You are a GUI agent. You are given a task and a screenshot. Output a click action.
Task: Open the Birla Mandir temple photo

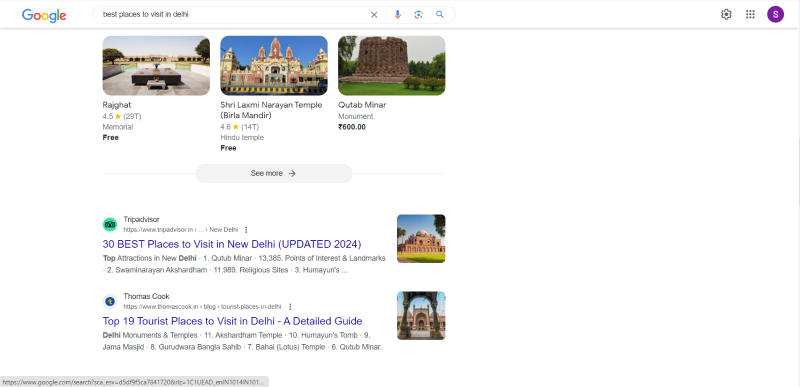[274, 66]
